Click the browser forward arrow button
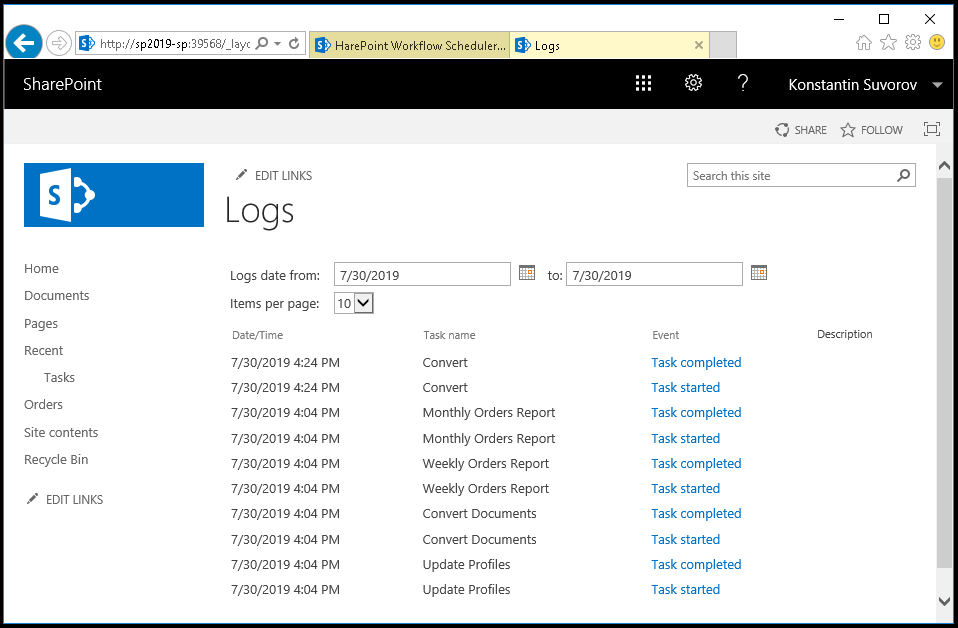 tap(59, 43)
